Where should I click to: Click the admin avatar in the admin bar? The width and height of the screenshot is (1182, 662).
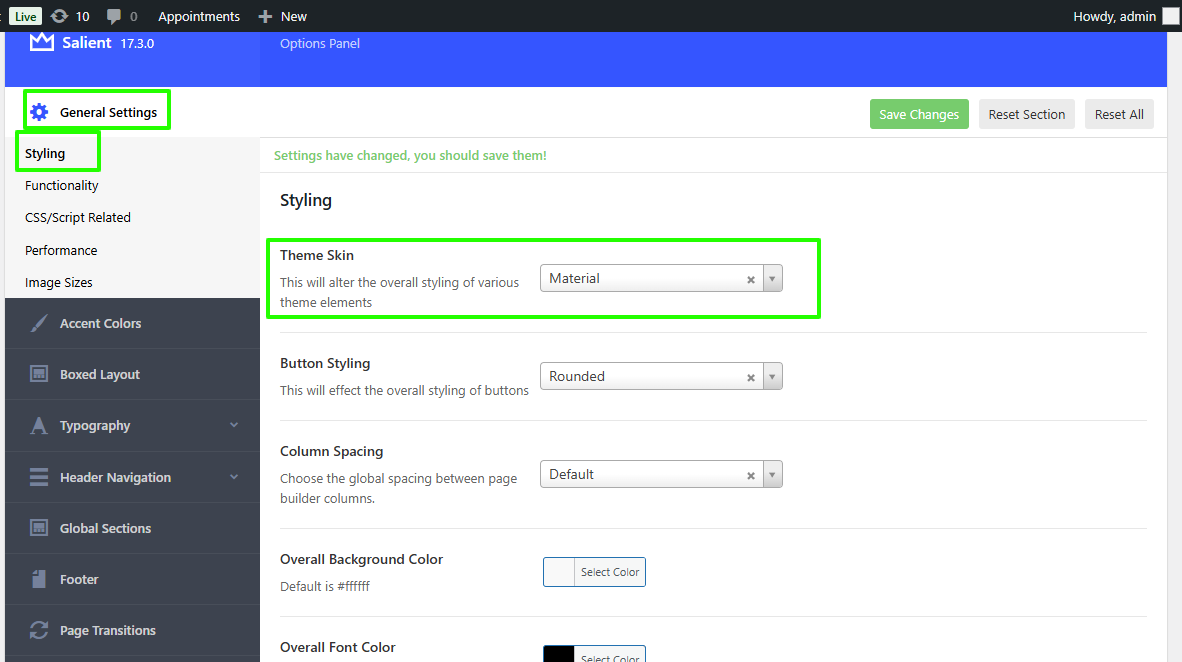pyautogui.click(x=1171, y=17)
